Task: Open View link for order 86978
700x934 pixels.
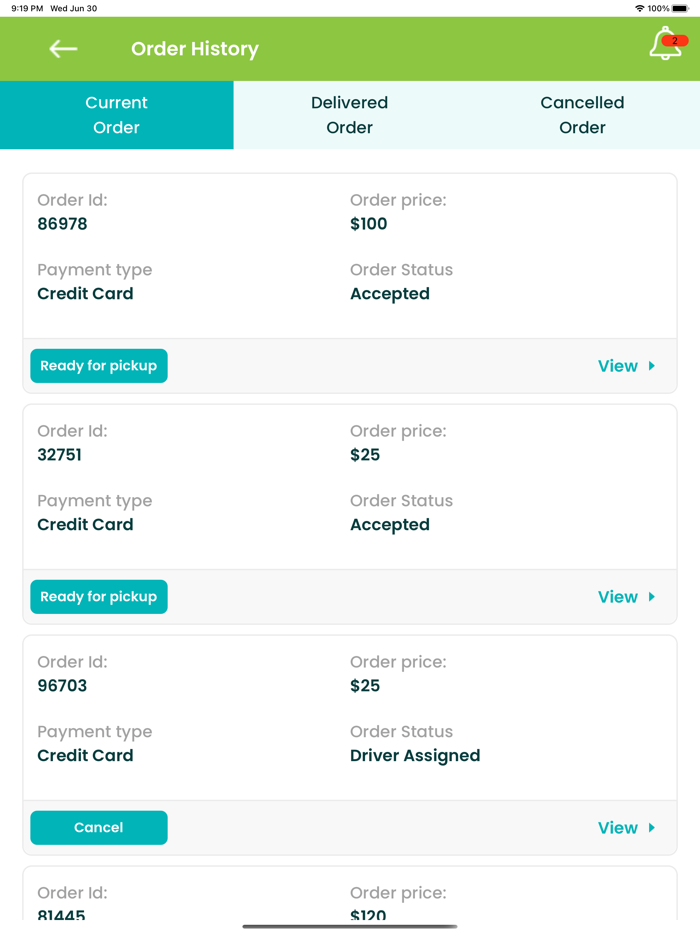Action: 616,366
